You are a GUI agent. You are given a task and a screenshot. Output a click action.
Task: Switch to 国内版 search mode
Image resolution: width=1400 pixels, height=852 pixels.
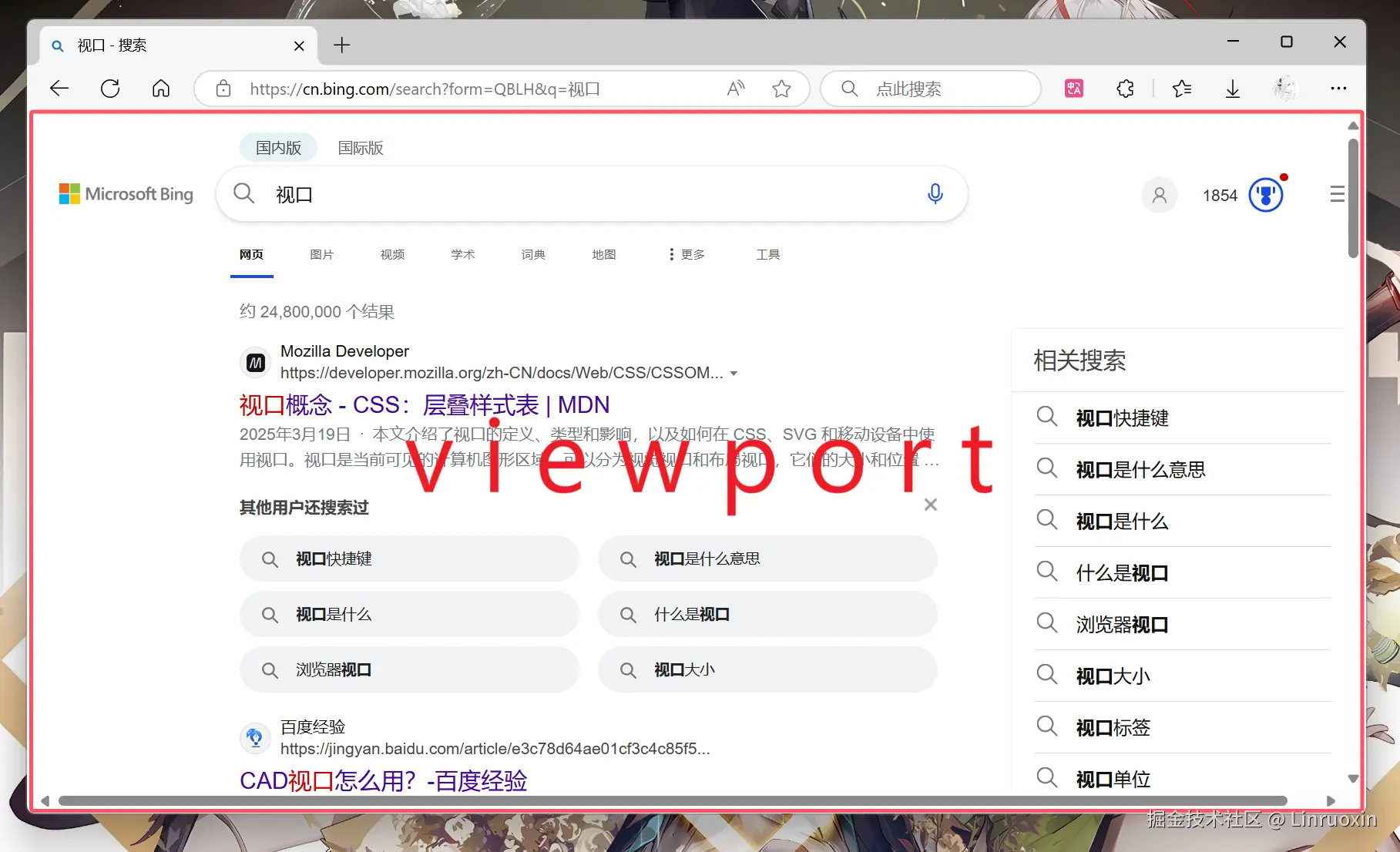pyautogui.click(x=278, y=148)
